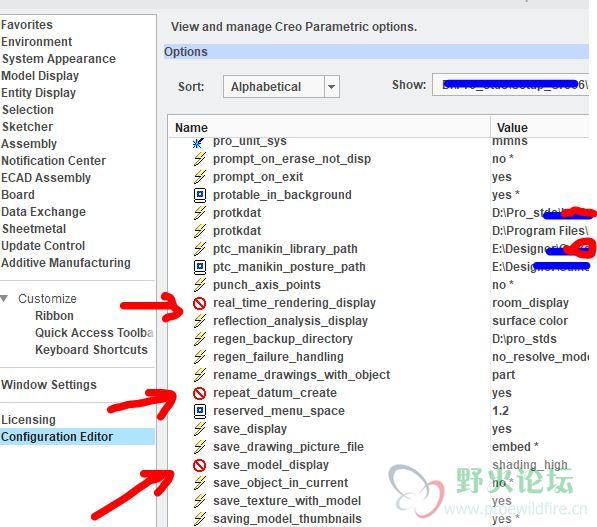
Task: Click the screen icon beside reserved_menu_space
Action: click(x=200, y=411)
